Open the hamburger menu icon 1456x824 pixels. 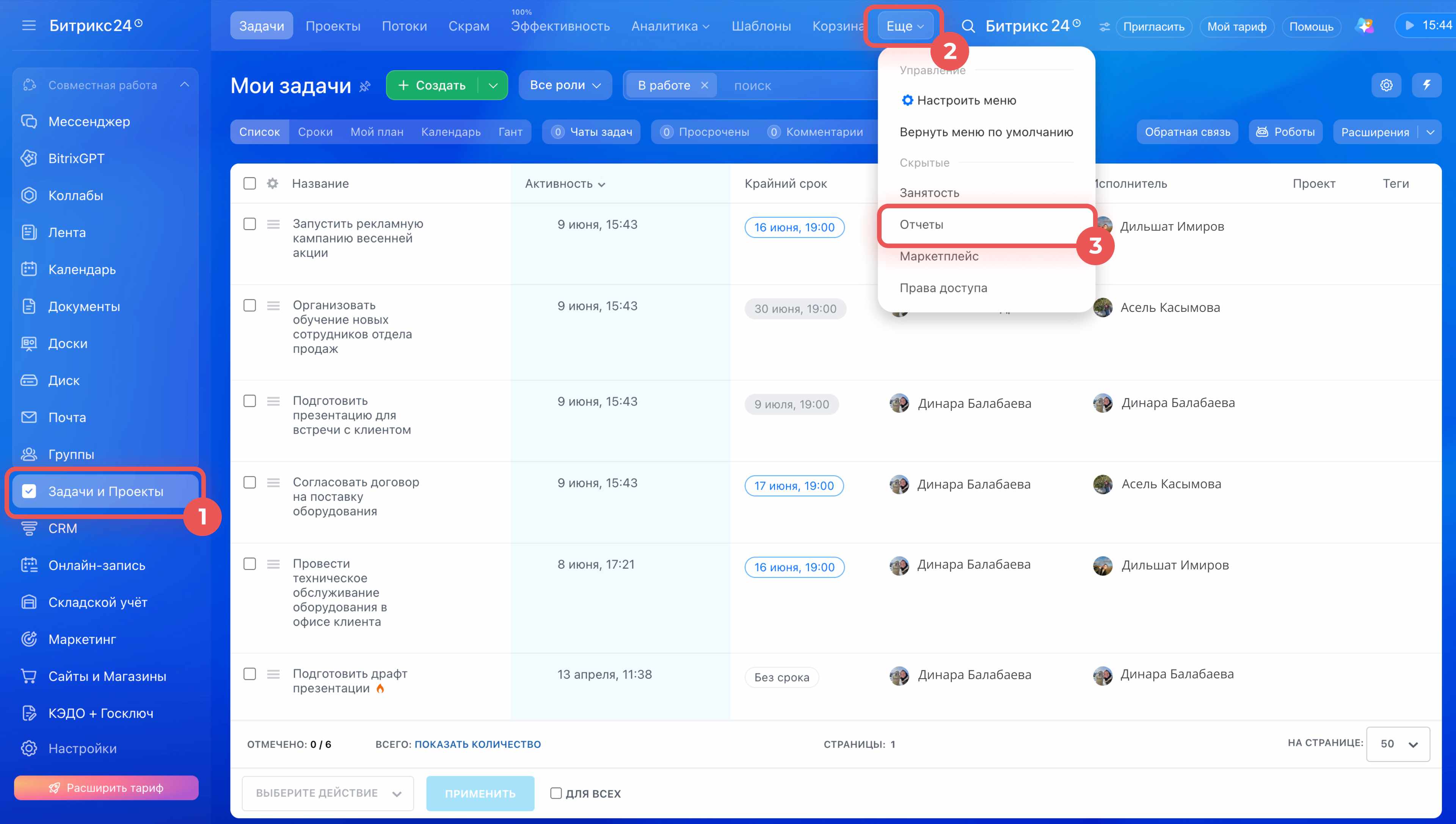pos(29,25)
